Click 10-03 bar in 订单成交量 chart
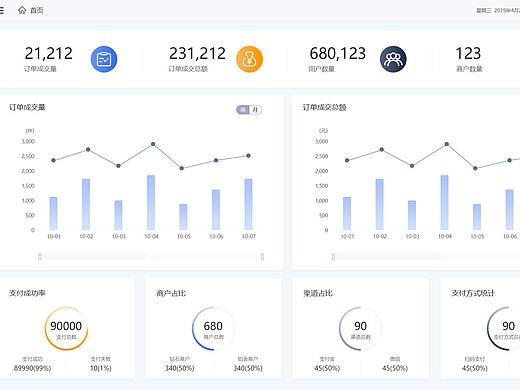Screen dimensions: 520x390 tap(118, 215)
